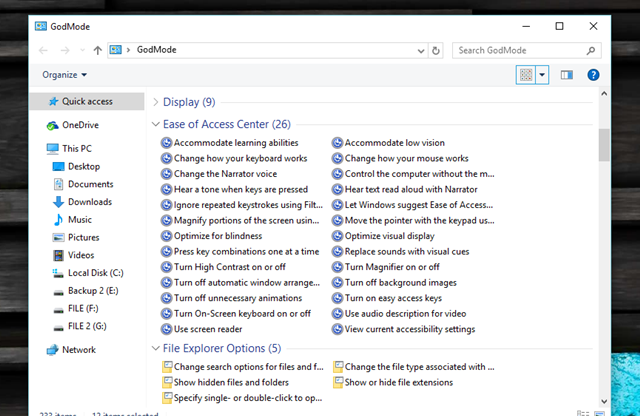Expand the Display (9) group
Screen dimensions: 640x416
(x=155, y=102)
